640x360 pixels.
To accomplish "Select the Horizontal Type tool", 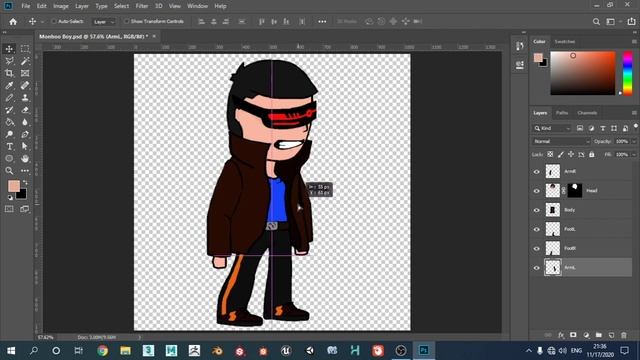I will click(x=9, y=147).
